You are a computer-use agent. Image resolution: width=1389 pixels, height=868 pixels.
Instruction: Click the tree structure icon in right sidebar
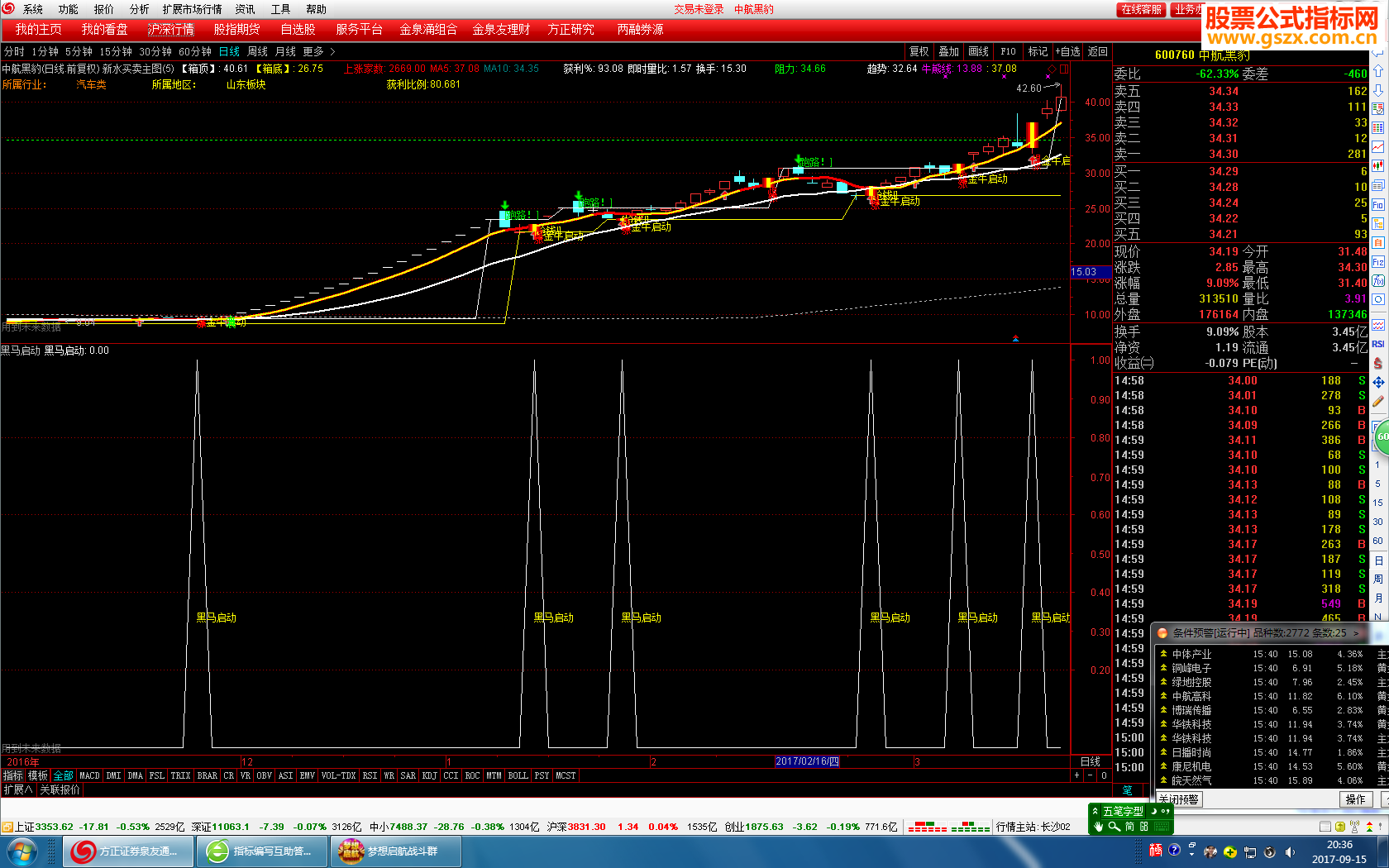tap(1378, 223)
